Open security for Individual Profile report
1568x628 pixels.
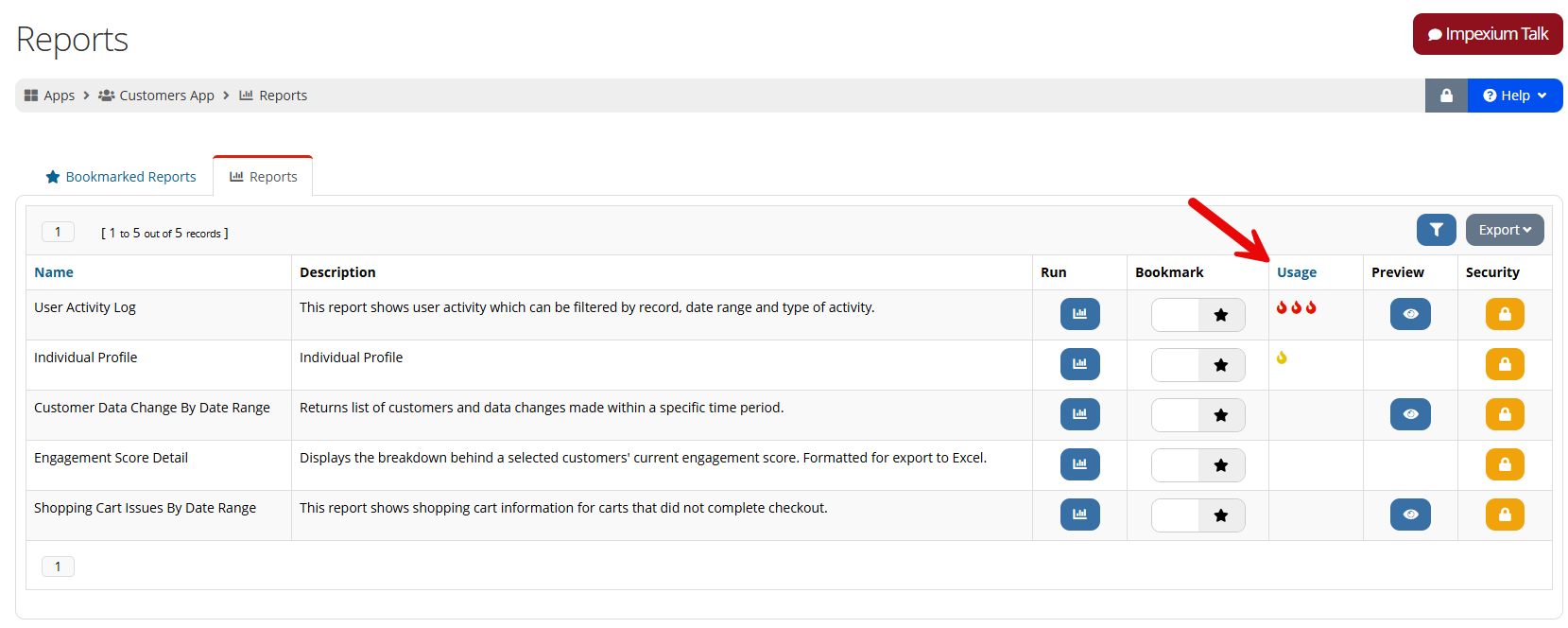coord(1505,364)
